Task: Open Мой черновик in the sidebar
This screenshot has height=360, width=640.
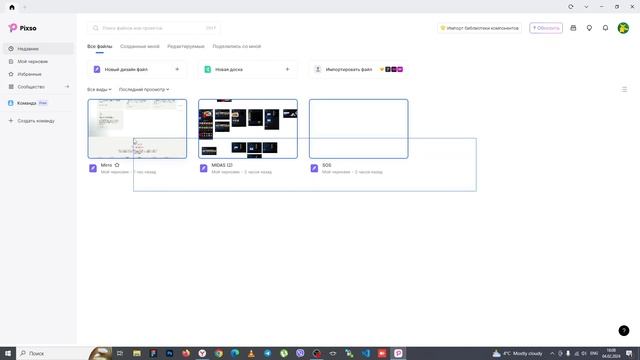Action: [x=38, y=61]
